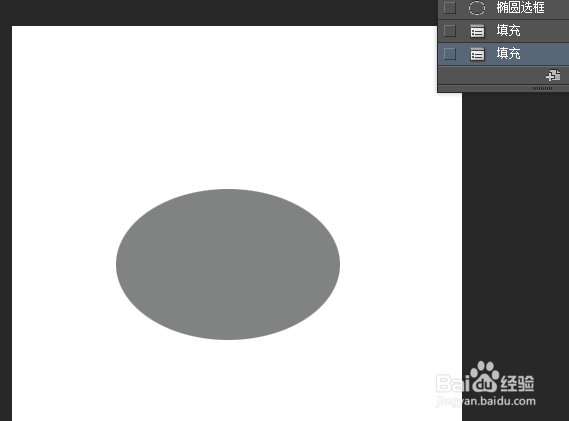Select the 椭圆选框 history state label

[x=520, y=8]
